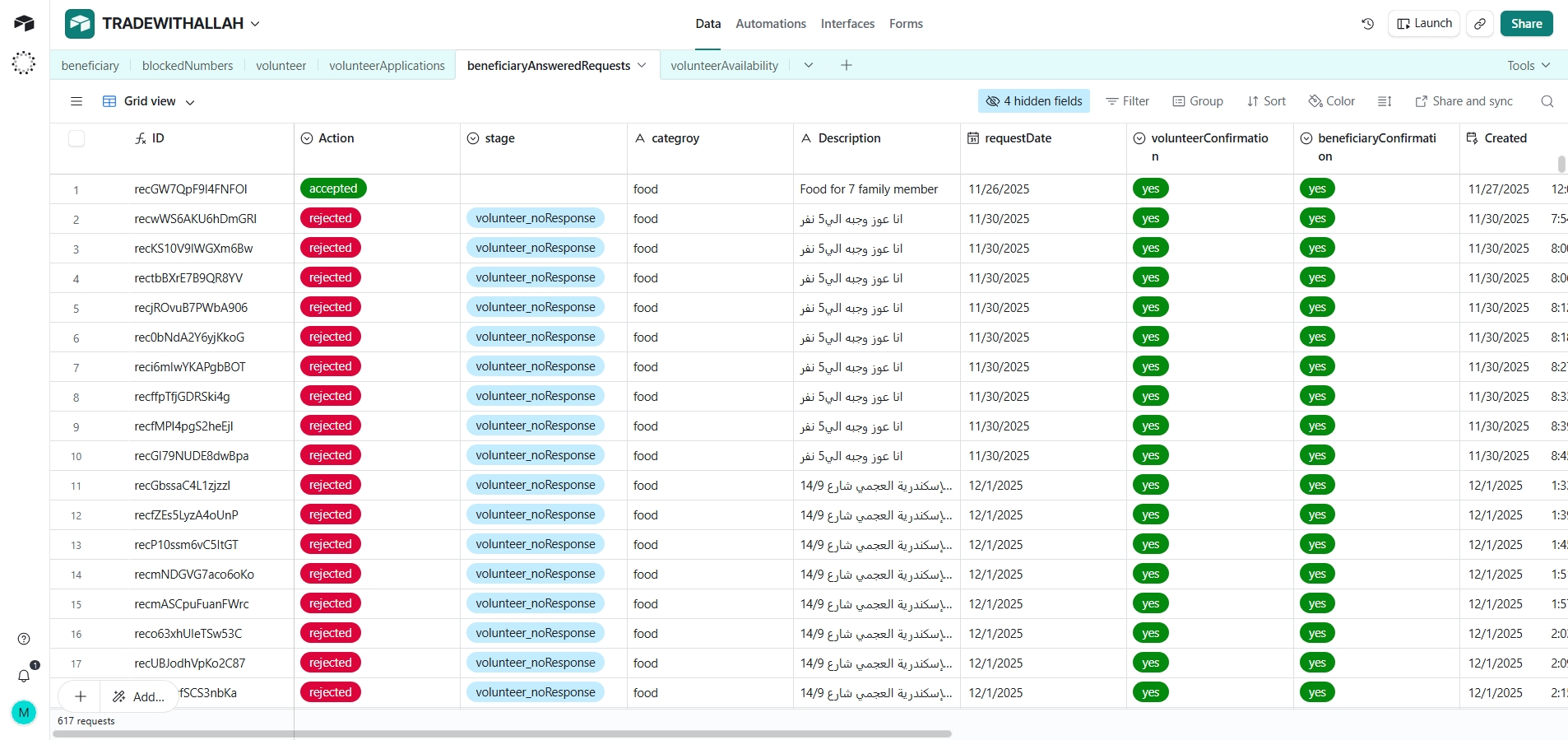Change row height icon
Image resolution: width=1568 pixels, height=740 pixels.
(1385, 101)
